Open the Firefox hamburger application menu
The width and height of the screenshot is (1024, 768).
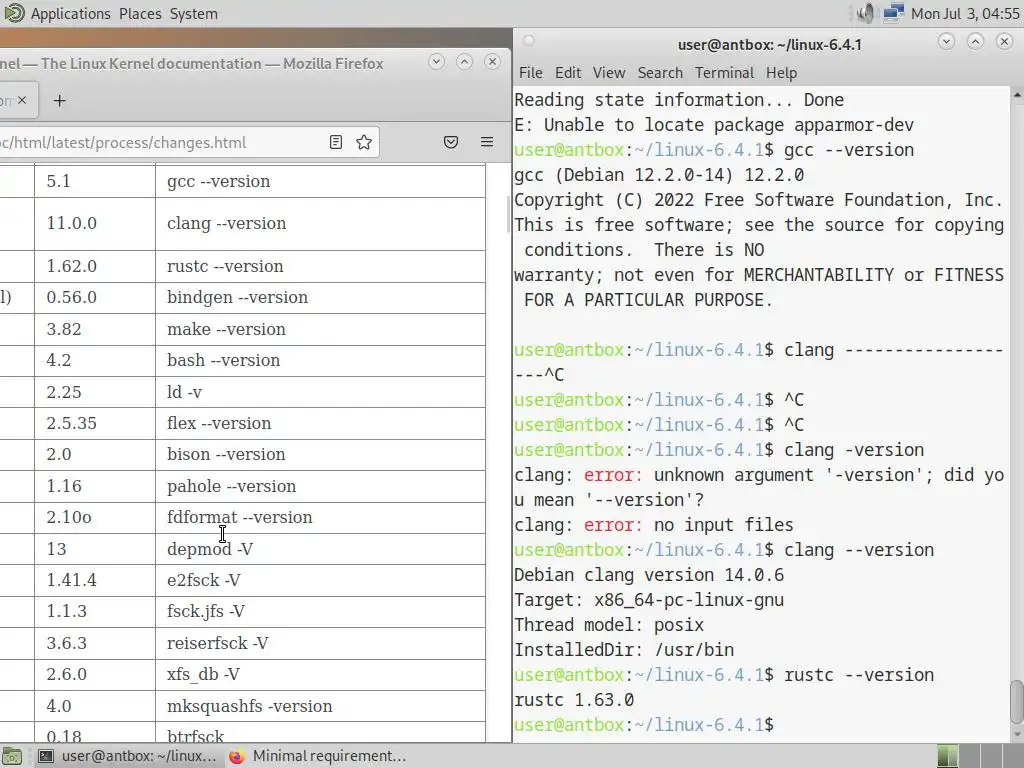[487, 142]
